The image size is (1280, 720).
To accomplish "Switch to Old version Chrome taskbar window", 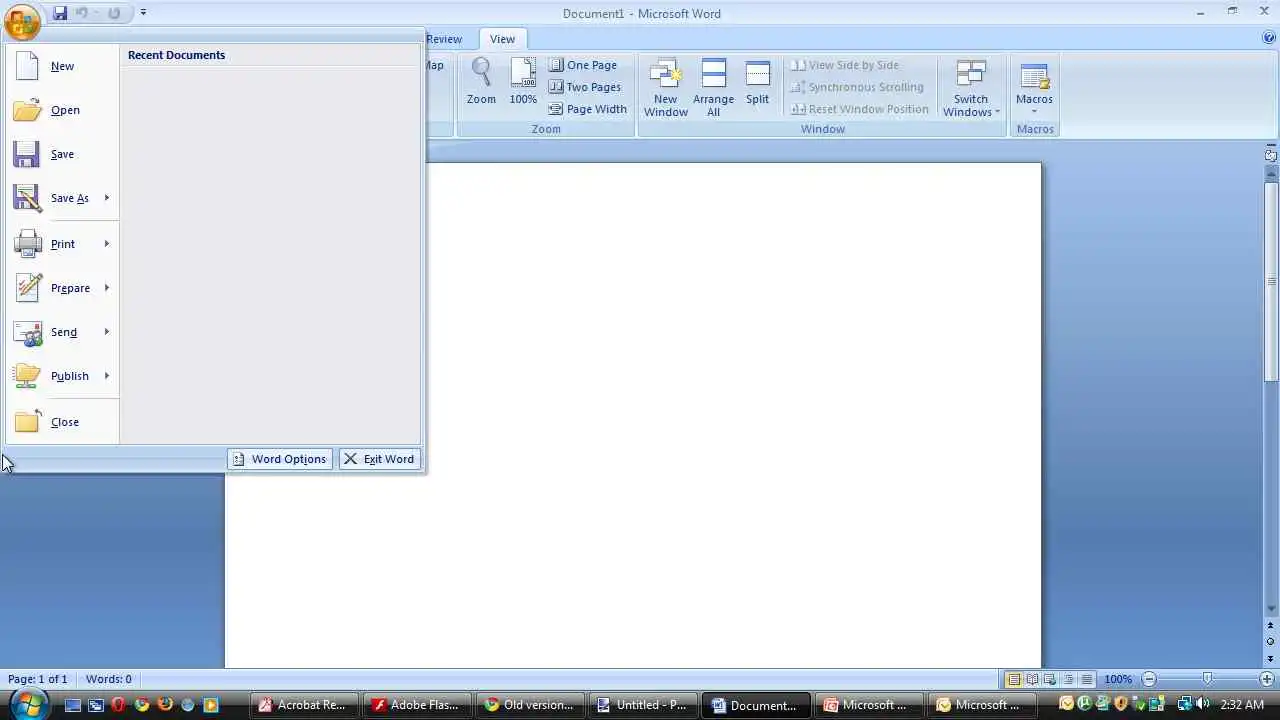I will pyautogui.click(x=529, y=705).
